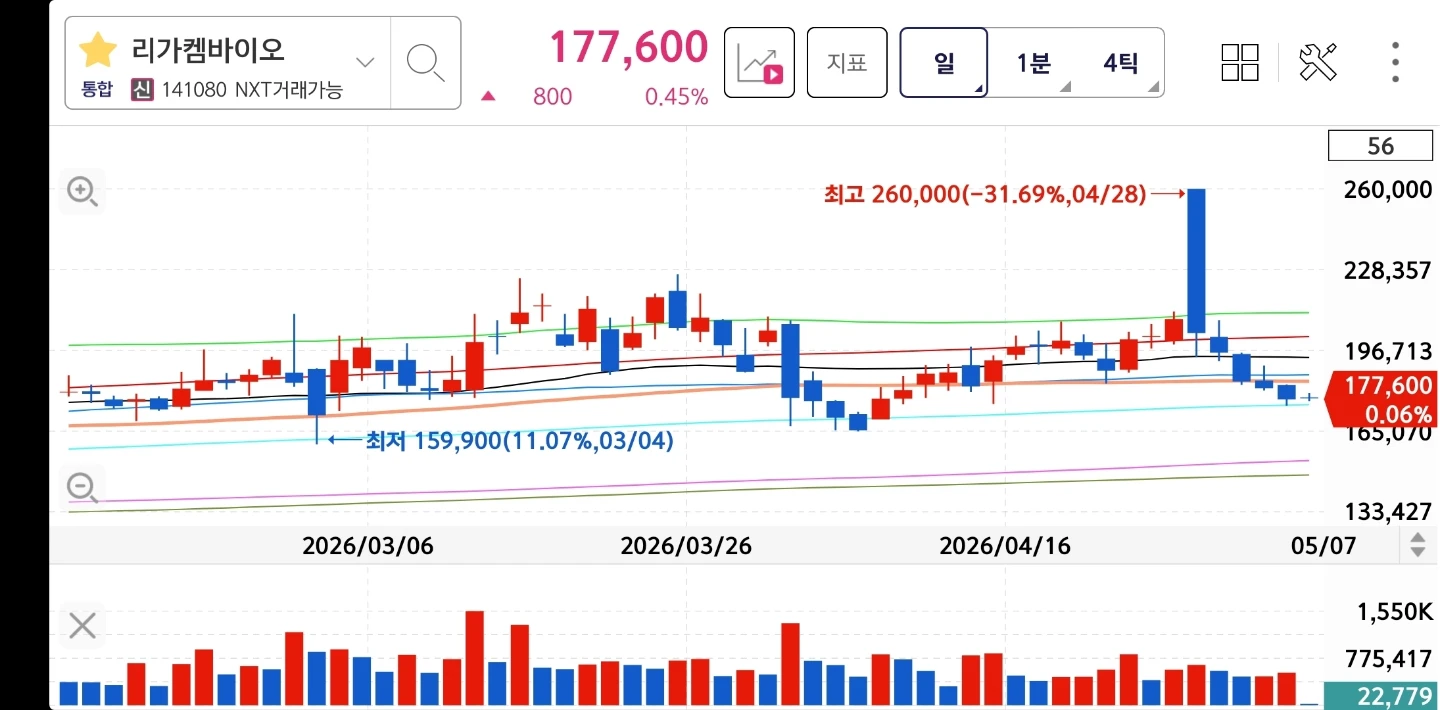Viewport: 1440px width, 710px height.
Task: Open the stock search magnifier
Action: 426,62
